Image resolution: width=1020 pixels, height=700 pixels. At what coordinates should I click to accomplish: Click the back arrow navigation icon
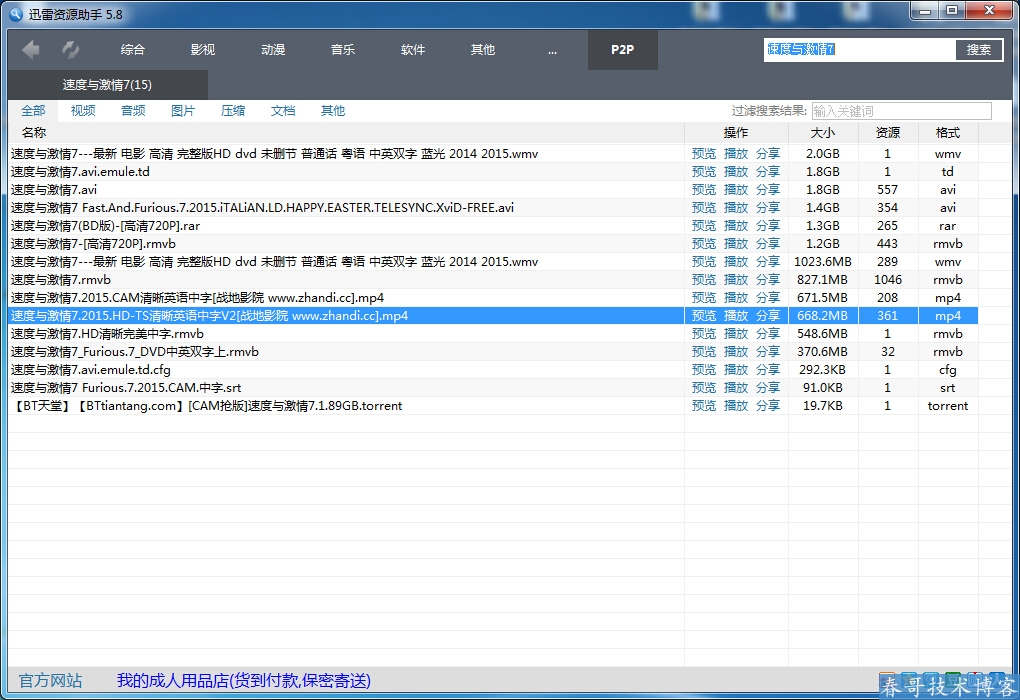pos(31,49)
